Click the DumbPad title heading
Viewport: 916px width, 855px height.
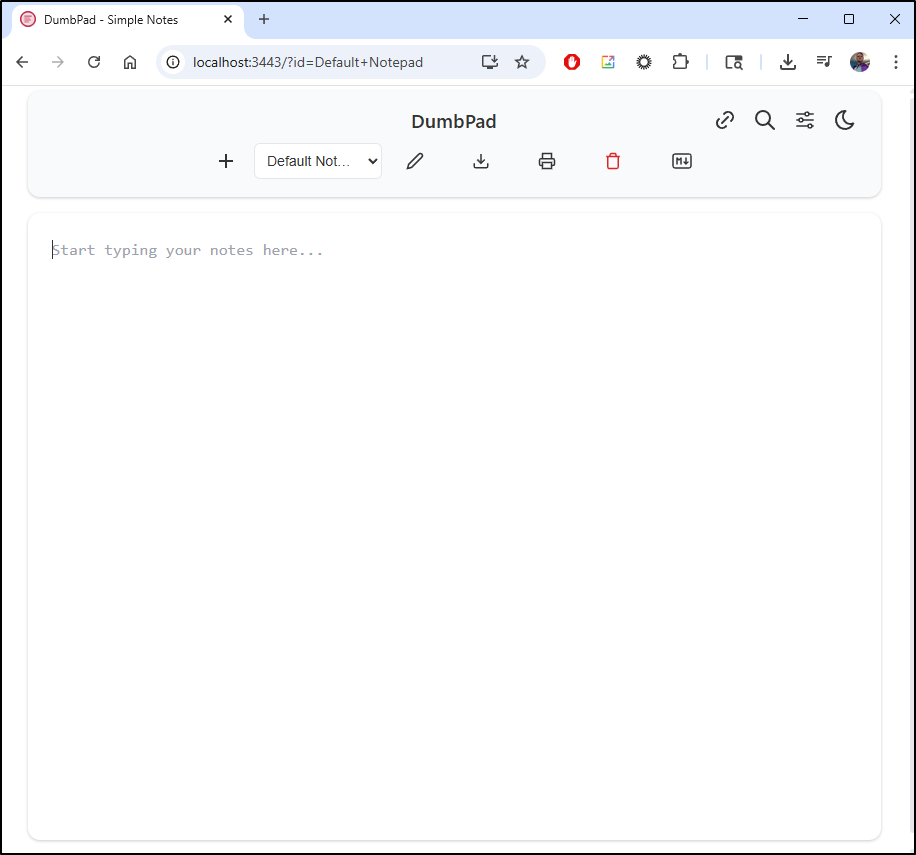(454, 121)
